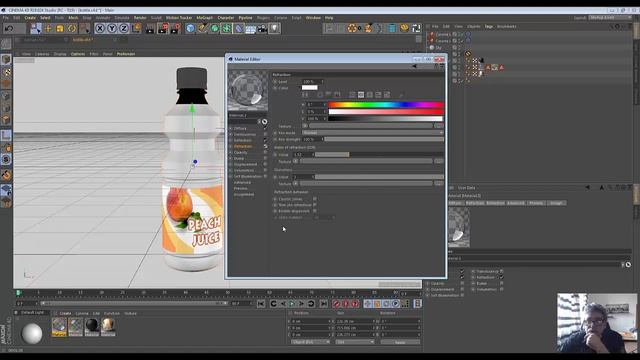Viewport: 640px width, 360px height.
Task: Click the Undo arrow icon
Action: 9,28
